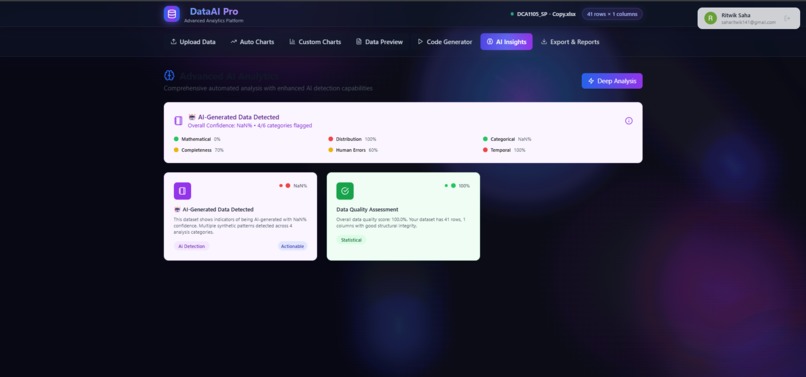806x377 pixels.
Task: Click the Ritwik Saha user name
Action: [736, 15]
